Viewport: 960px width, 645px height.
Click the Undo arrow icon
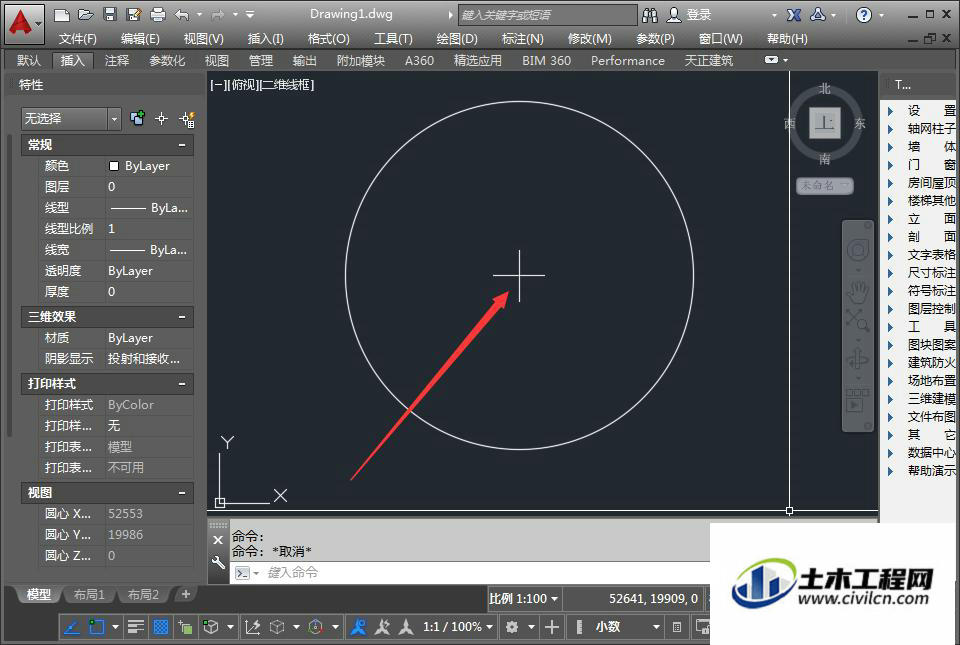(182, 14)
